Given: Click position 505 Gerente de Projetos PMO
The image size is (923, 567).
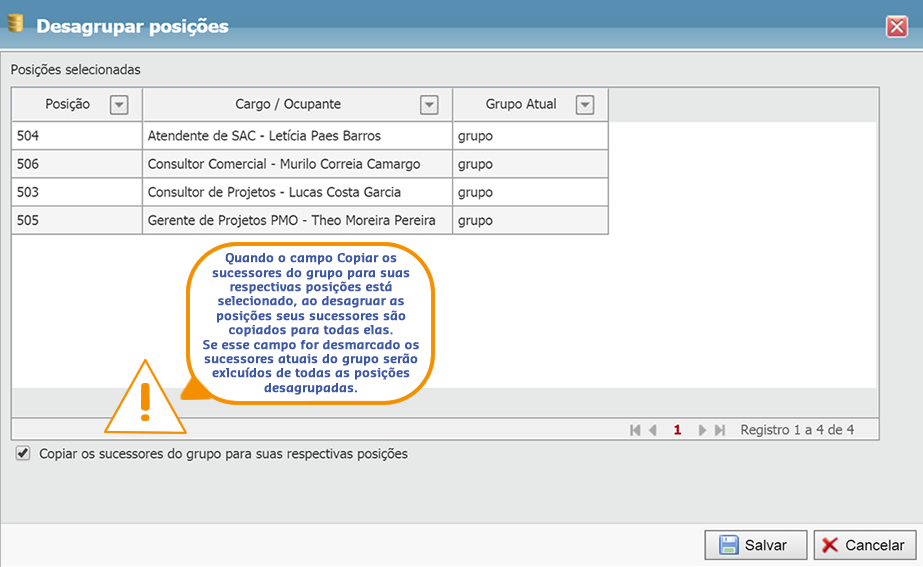Looking at the screenshot, I should [x=290, y=220].
